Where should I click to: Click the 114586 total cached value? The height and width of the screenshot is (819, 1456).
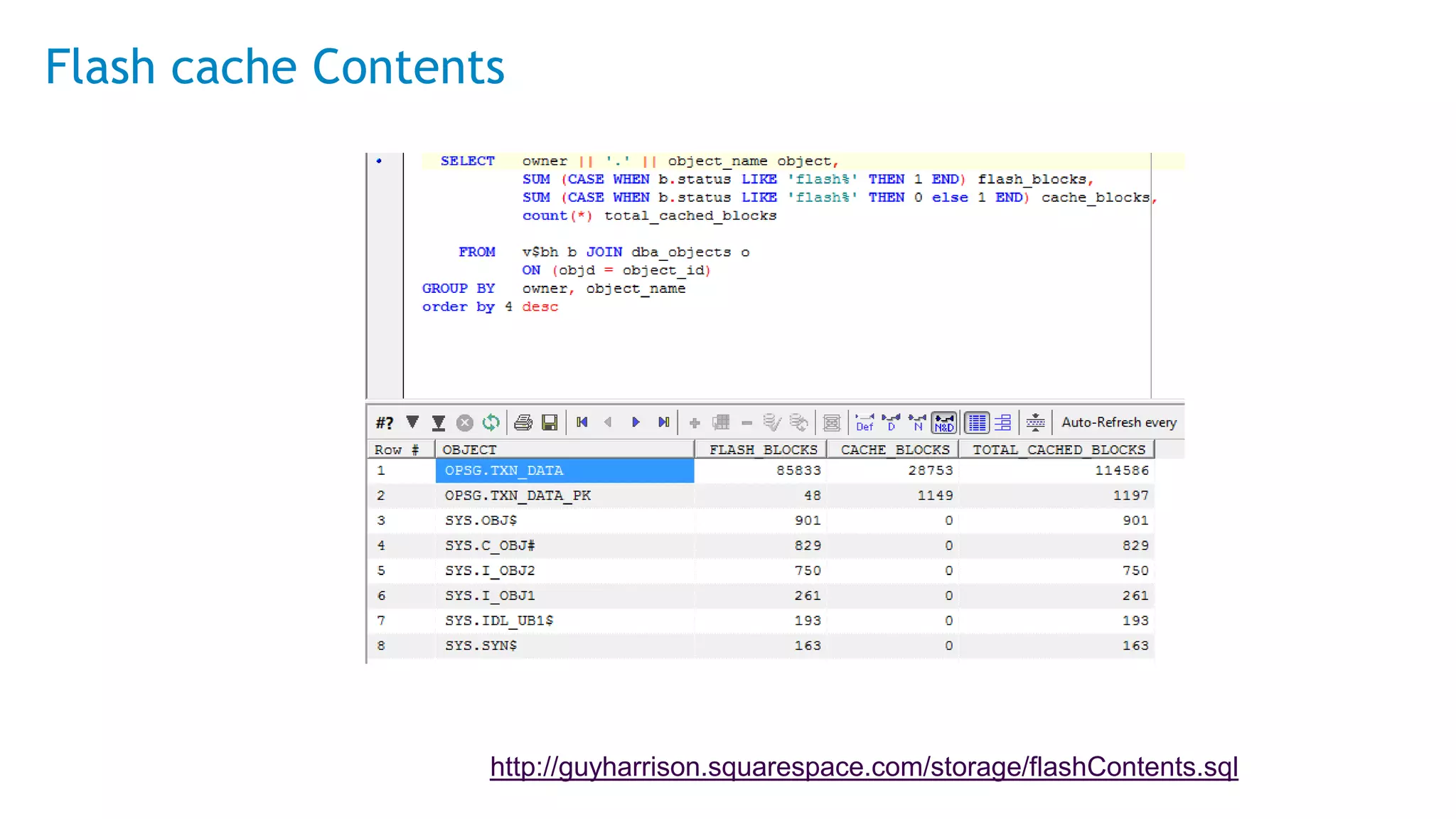tap(1122, 471)
